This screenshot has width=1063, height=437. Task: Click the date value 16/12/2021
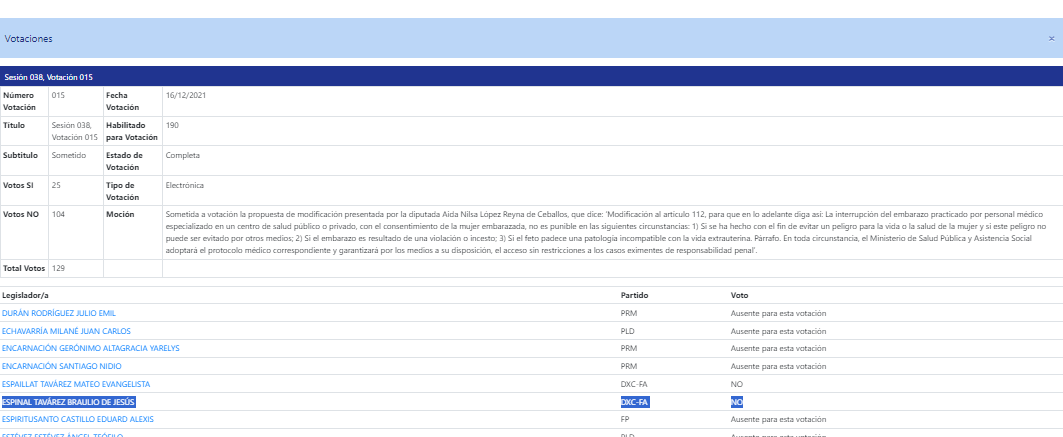point(186,95)
